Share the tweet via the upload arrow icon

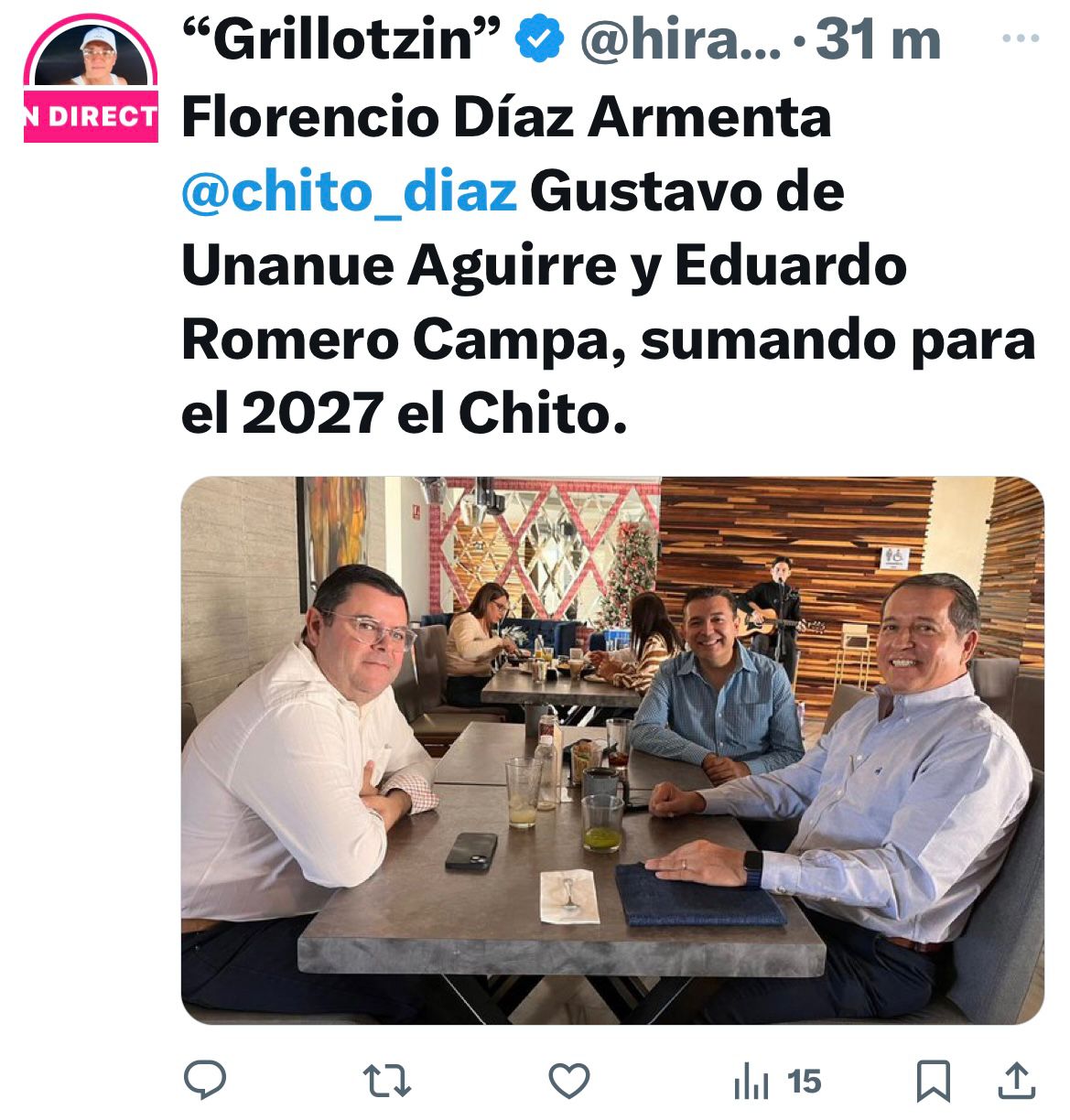pyautogui.click(x=1016, y=1081)
